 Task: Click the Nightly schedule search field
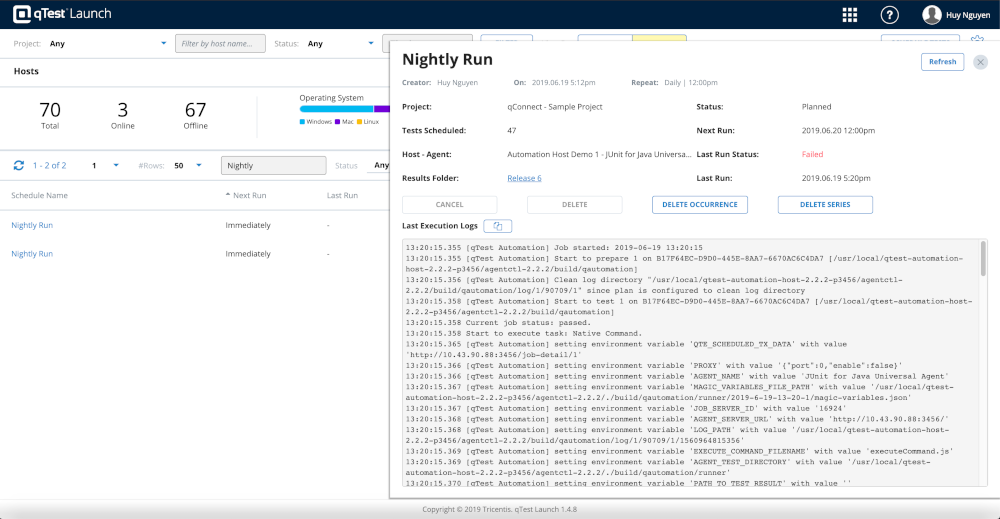click(273, 165)
